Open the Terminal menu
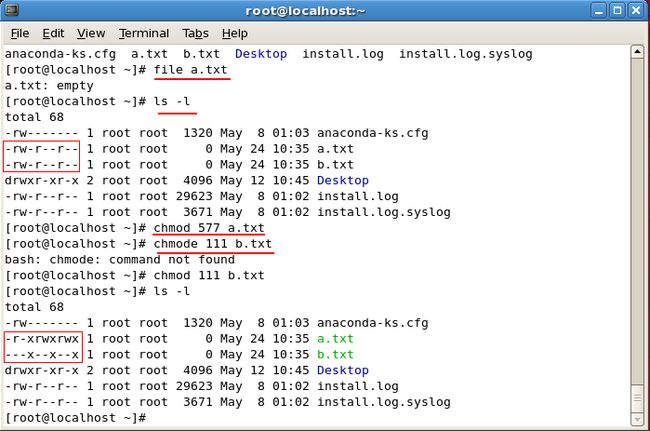This screenshot has width=650, height=431. pyautogui.click(x=144, y=33)
